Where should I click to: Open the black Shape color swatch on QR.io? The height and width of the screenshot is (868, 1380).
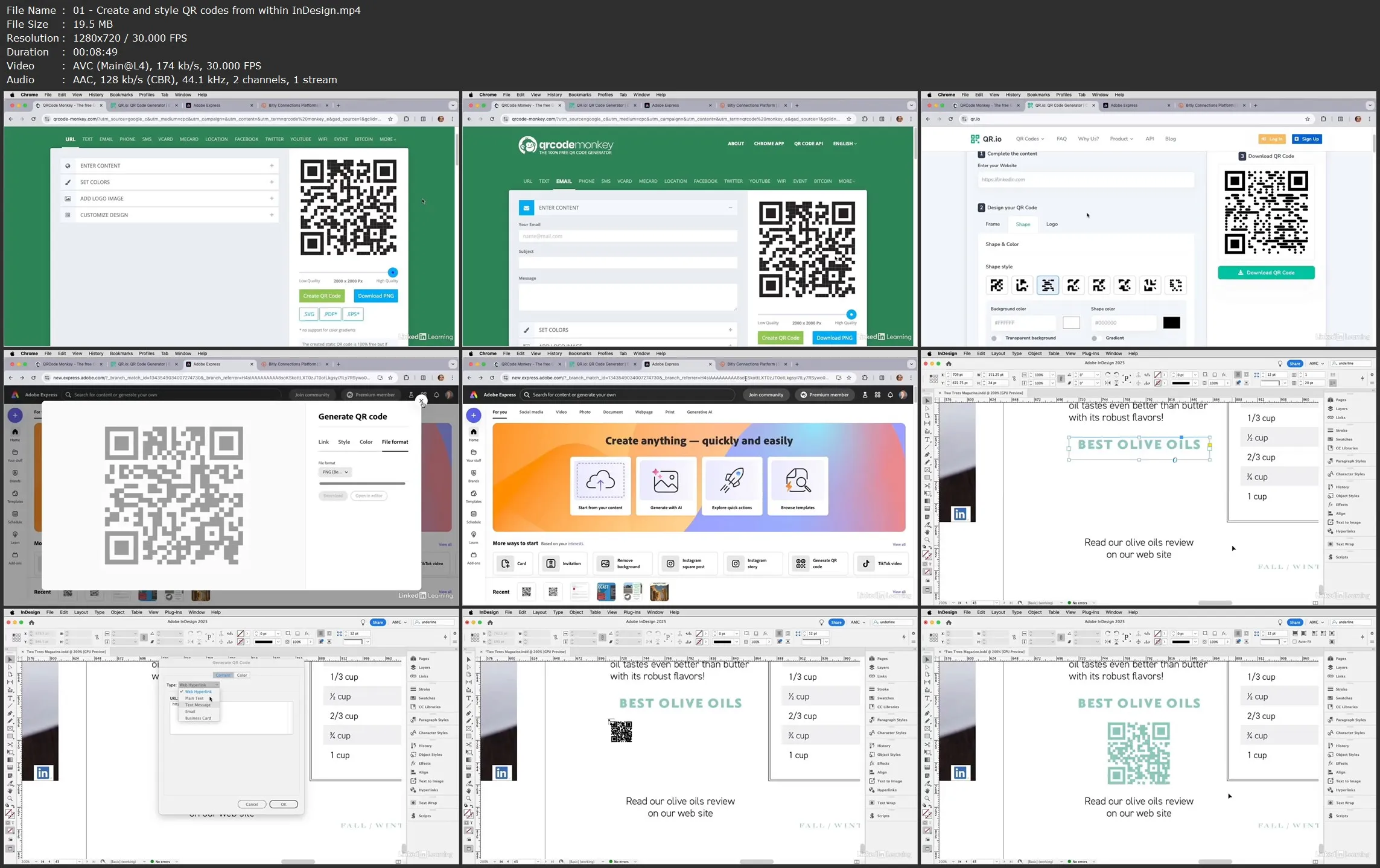click(x=1171, y=323)
